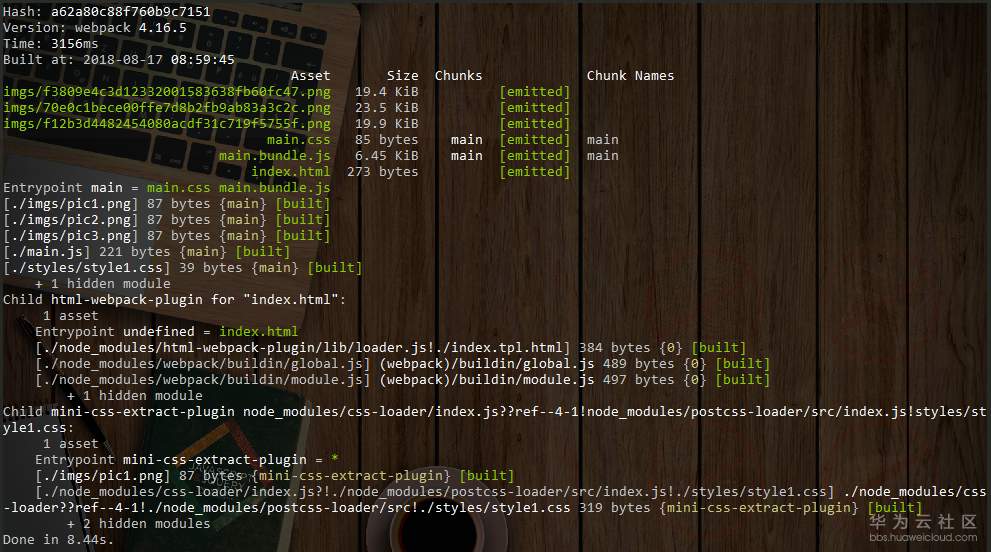Click the '489 bytes' size value
This screenshot has width=991, height=552.
pyautogui.click(x=638, y=364)
